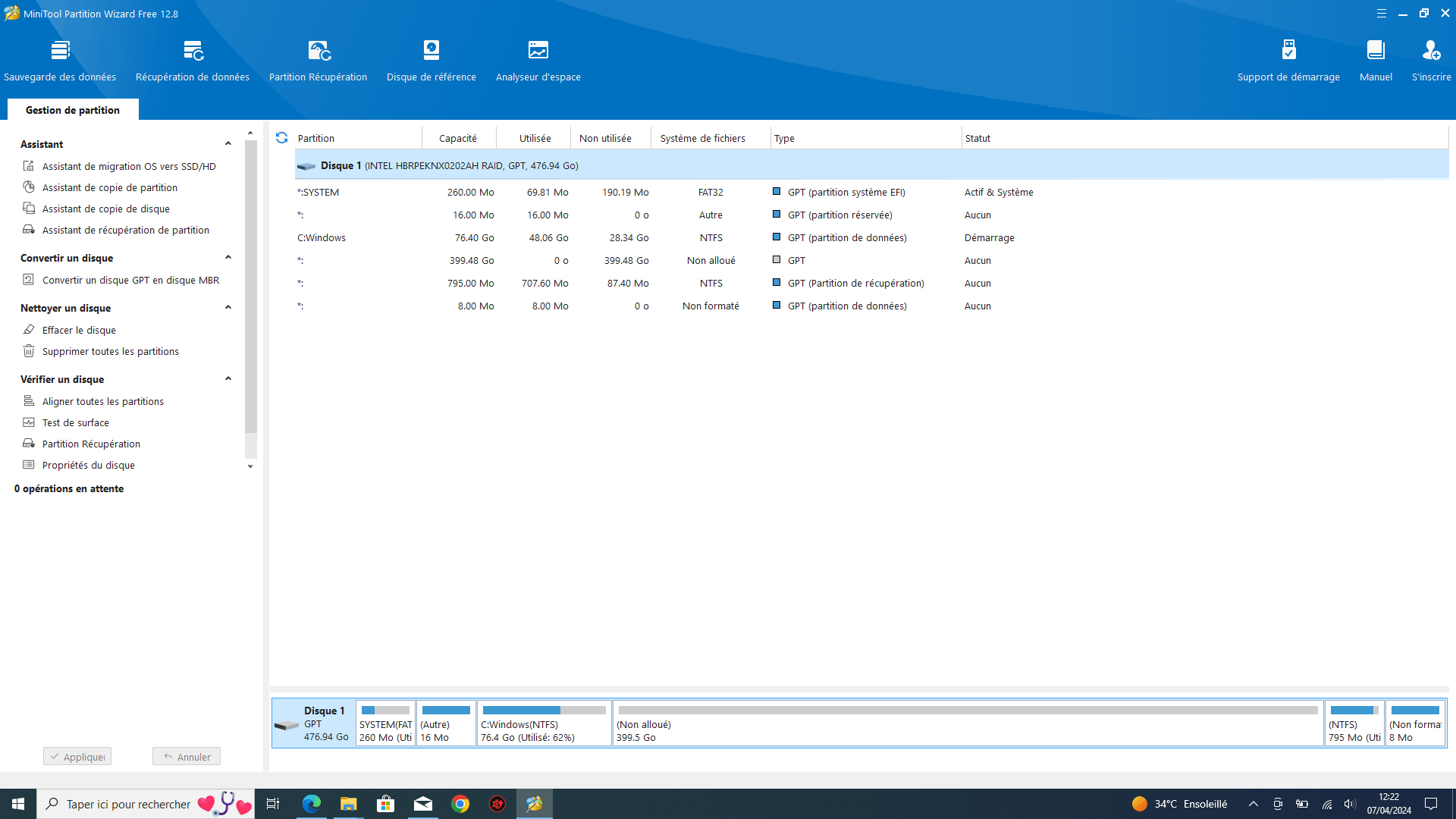Collapse the Convertir un disque section
Screen dimensions: 1456x819
(227, 258)
